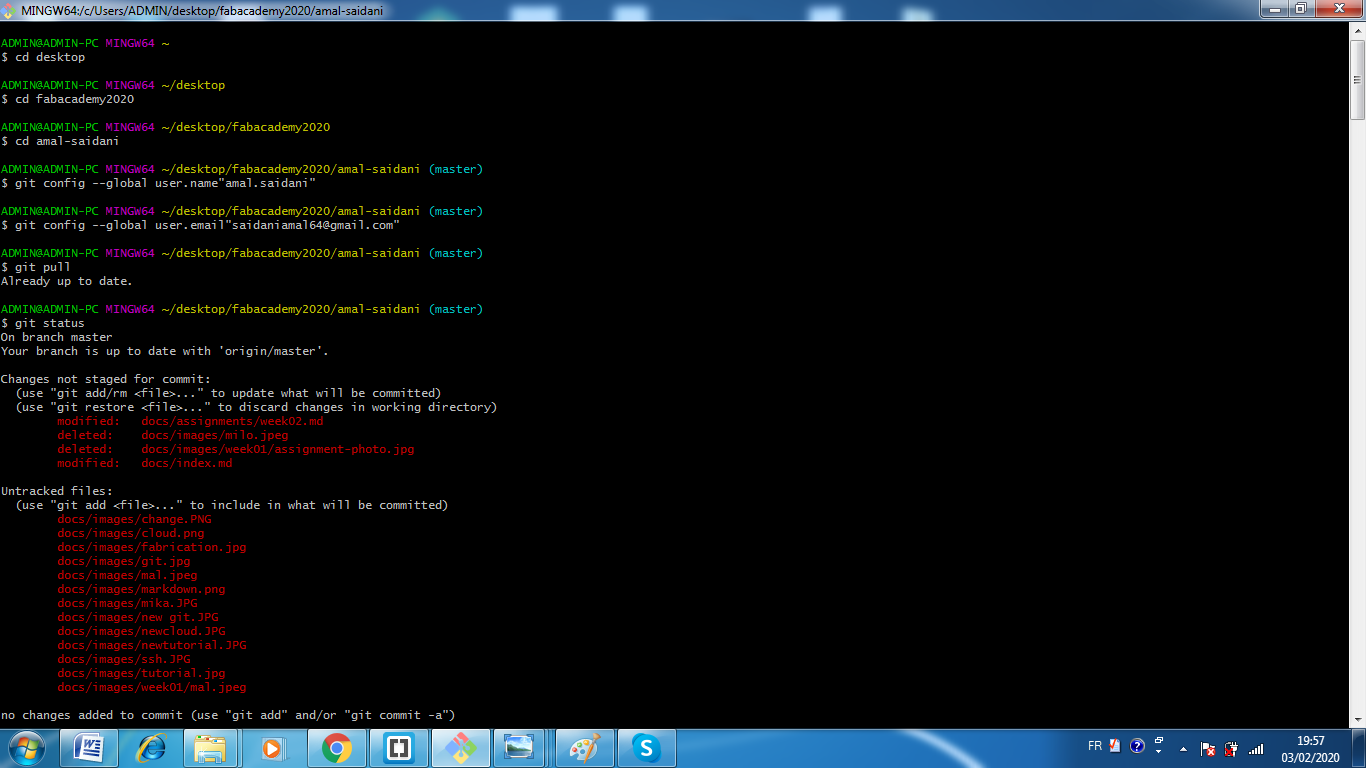Click the 'no changes added to commit' line

[228, 715]
